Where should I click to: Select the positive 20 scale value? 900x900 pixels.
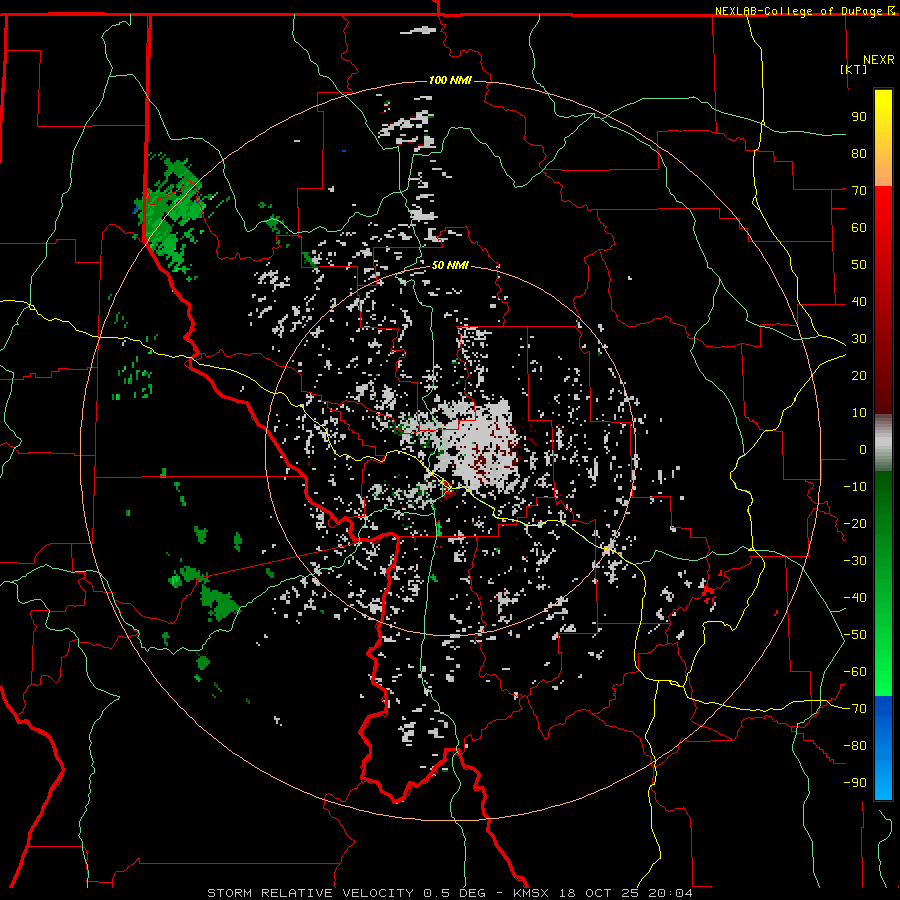tap(859, 376)
